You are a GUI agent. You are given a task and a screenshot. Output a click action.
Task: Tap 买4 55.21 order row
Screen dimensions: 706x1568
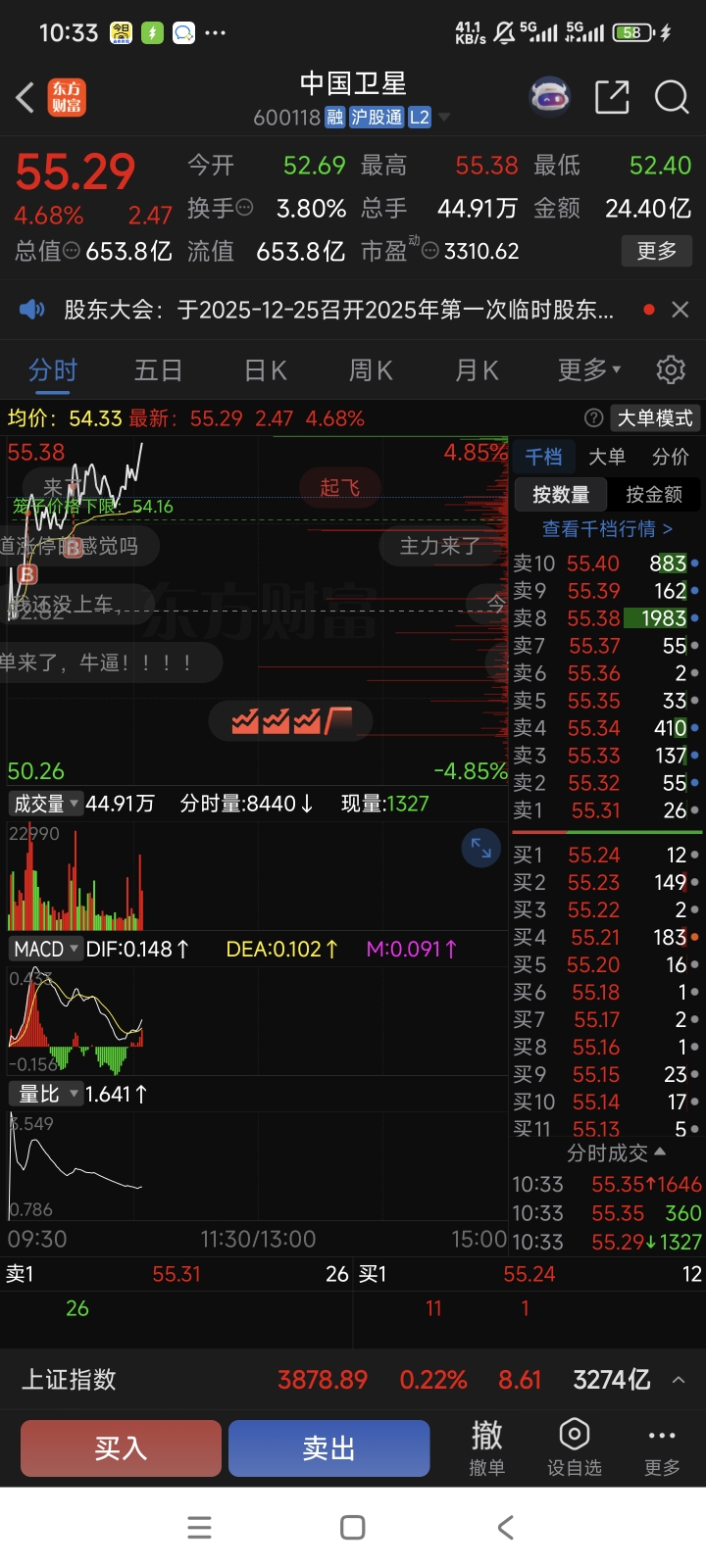[607, 938]
